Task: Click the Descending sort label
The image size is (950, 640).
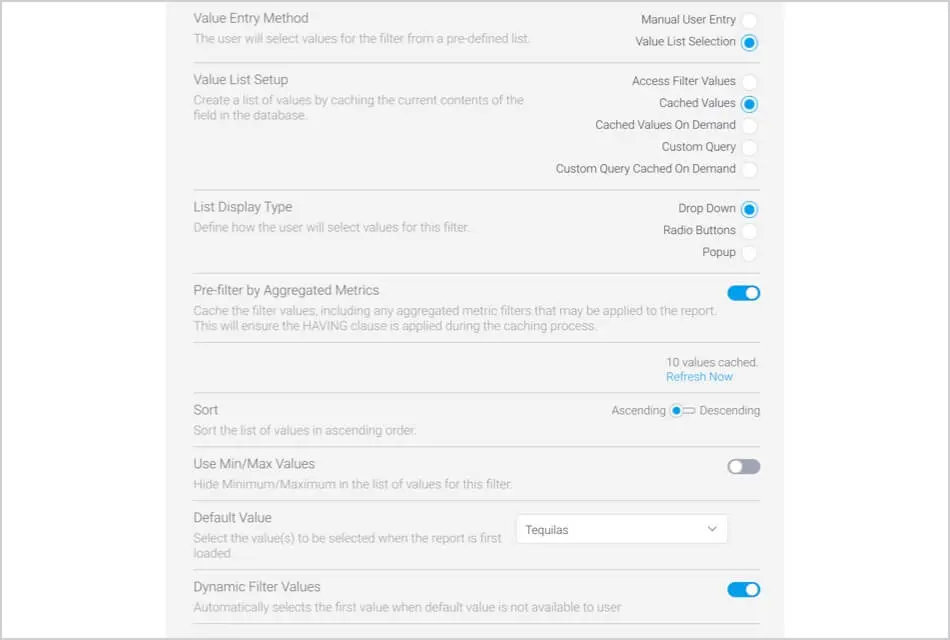Action: coord(729,411)
